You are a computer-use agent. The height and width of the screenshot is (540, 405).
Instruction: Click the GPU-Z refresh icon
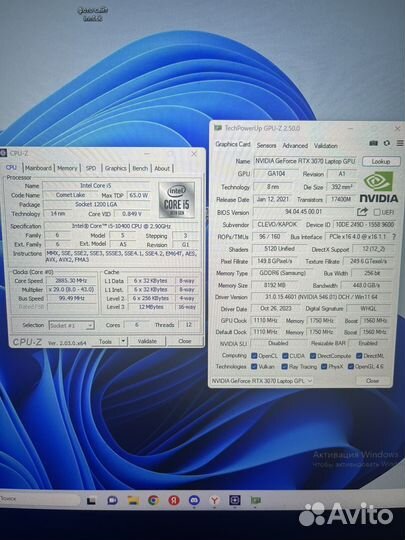387,143
